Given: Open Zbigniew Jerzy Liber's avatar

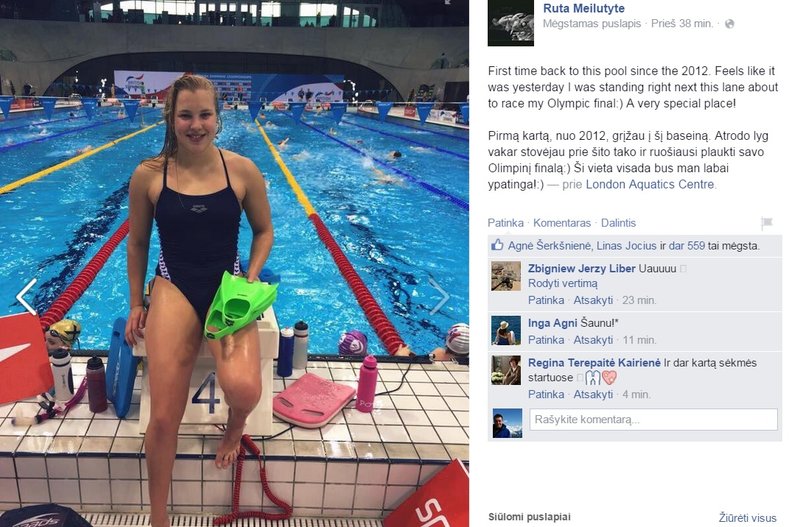Looking at the screenshot, I should (506, 276).
